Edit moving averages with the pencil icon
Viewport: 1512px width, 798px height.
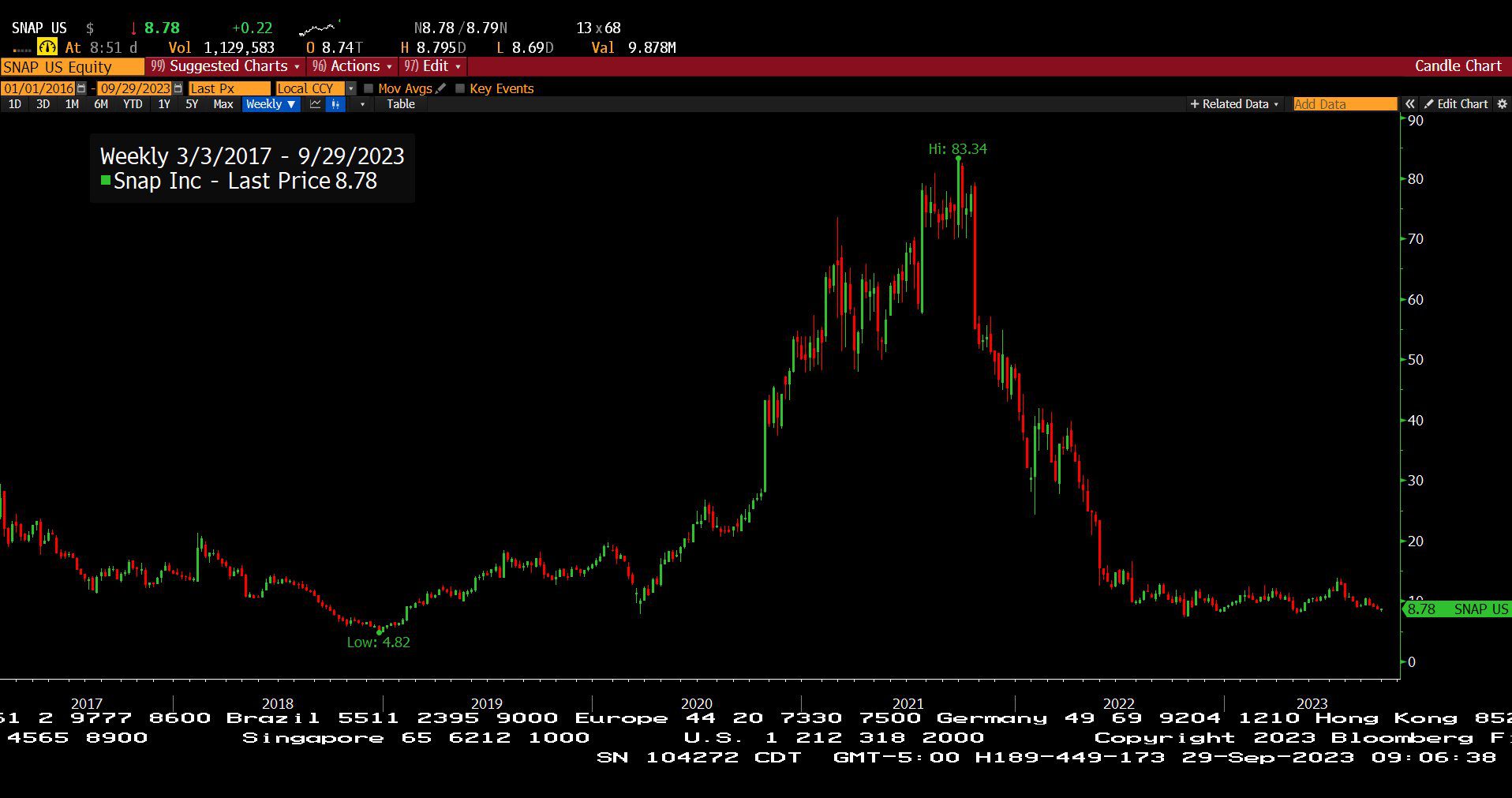point(440,88)
